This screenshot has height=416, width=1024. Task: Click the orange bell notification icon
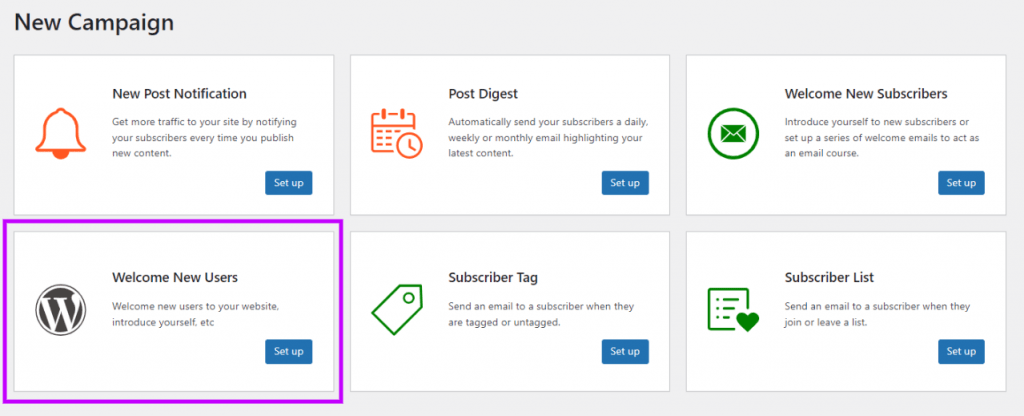(x=61, y=134)
